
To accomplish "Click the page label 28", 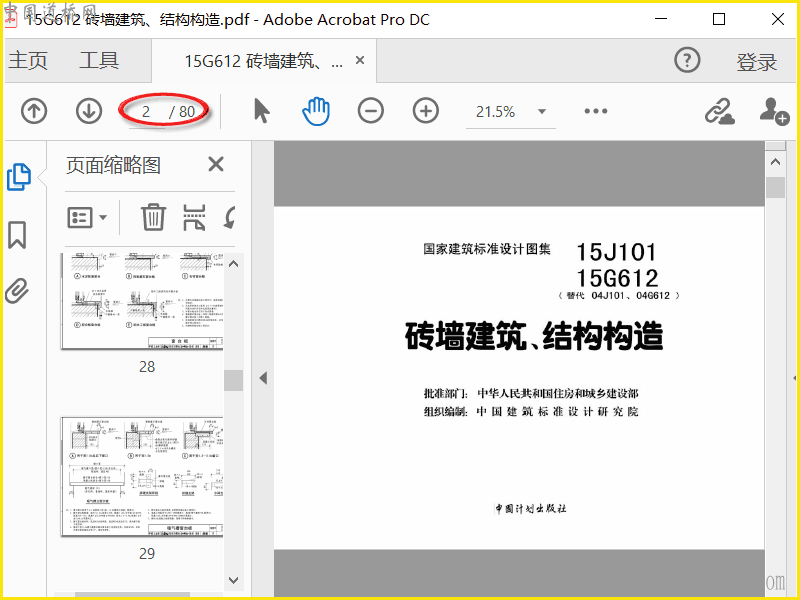I will click(x=147, y=367).
